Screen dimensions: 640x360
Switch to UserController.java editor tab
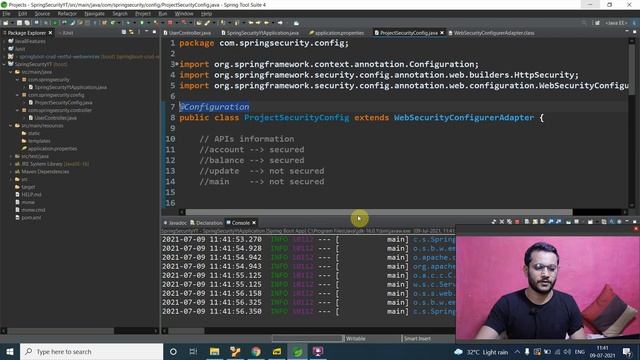point(187,33)
